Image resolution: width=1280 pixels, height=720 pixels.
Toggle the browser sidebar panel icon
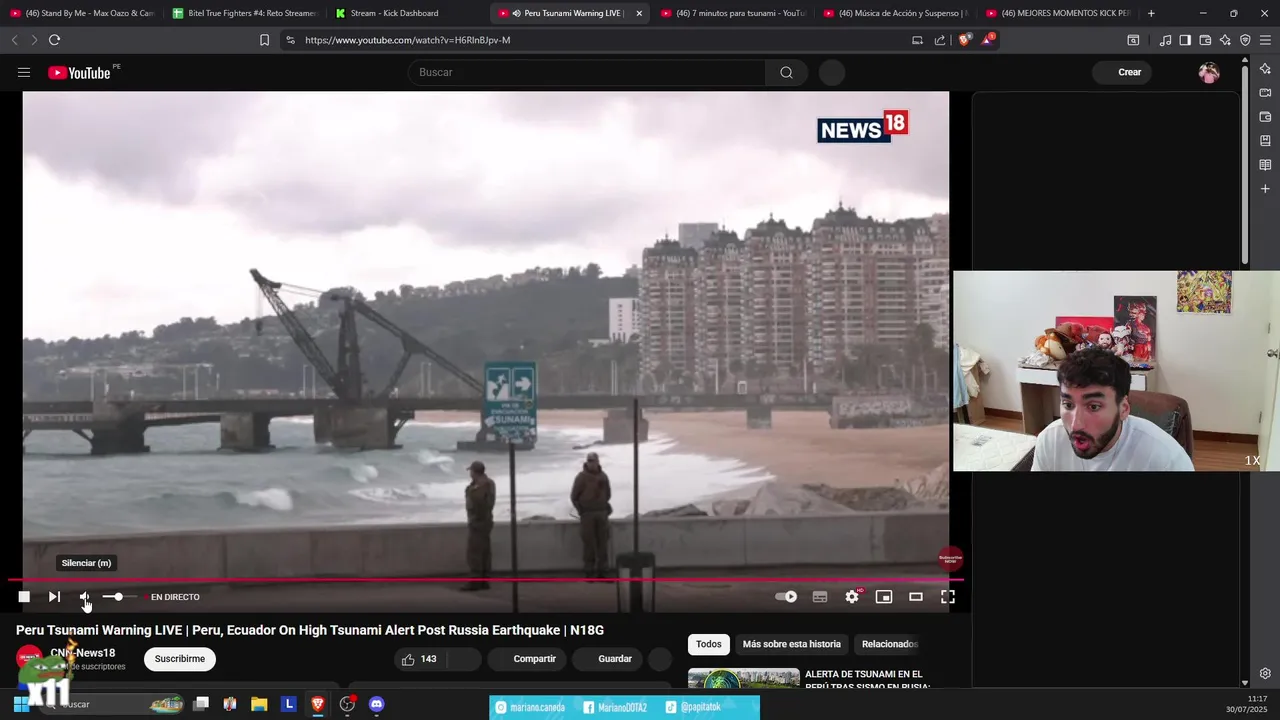[x=1185, y=40]
